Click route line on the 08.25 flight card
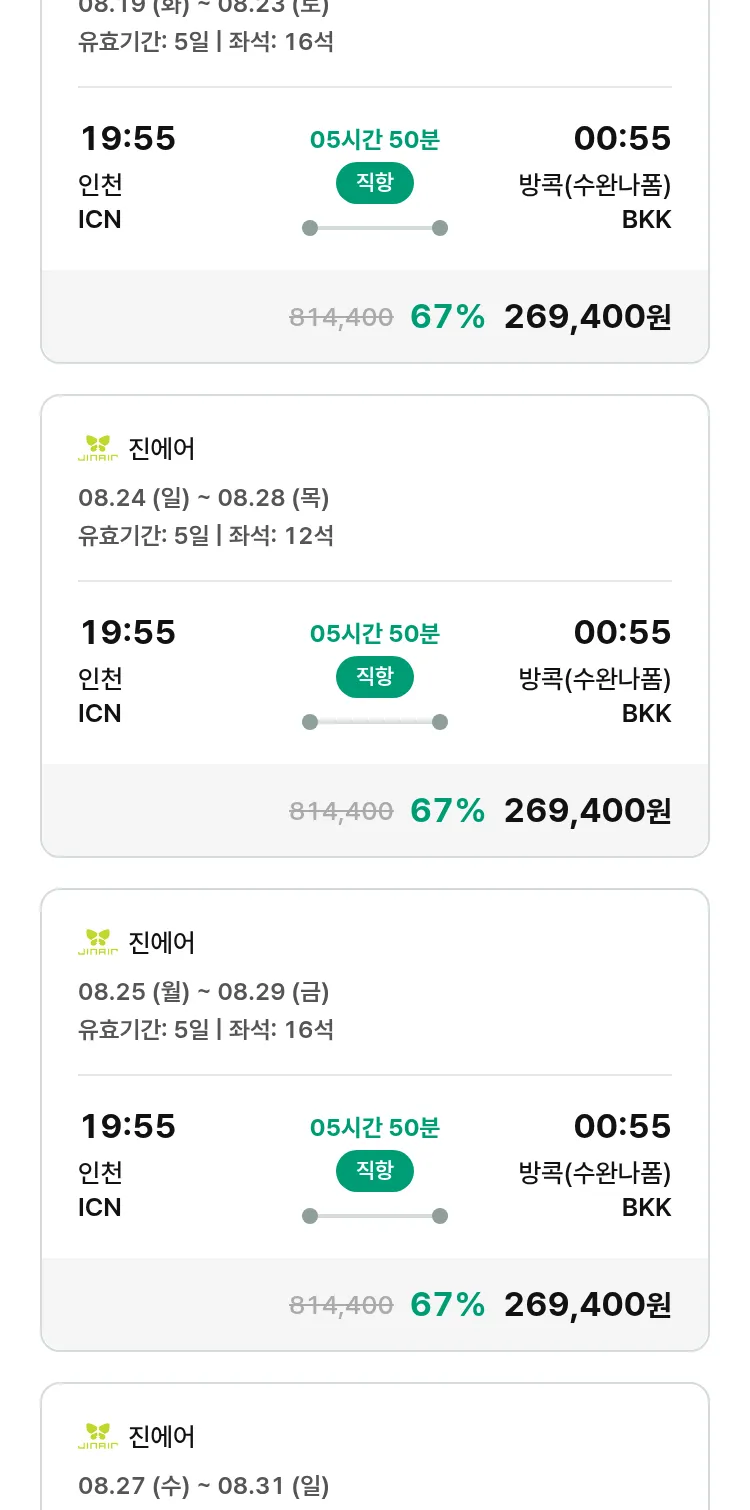 click(x=374, y=1216)
